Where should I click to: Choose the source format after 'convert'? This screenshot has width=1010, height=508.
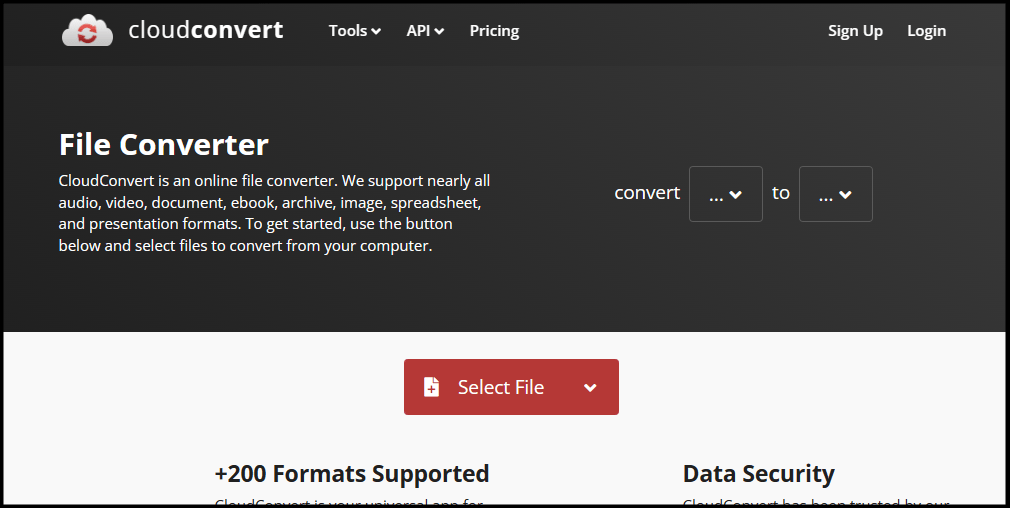[726, 194]
